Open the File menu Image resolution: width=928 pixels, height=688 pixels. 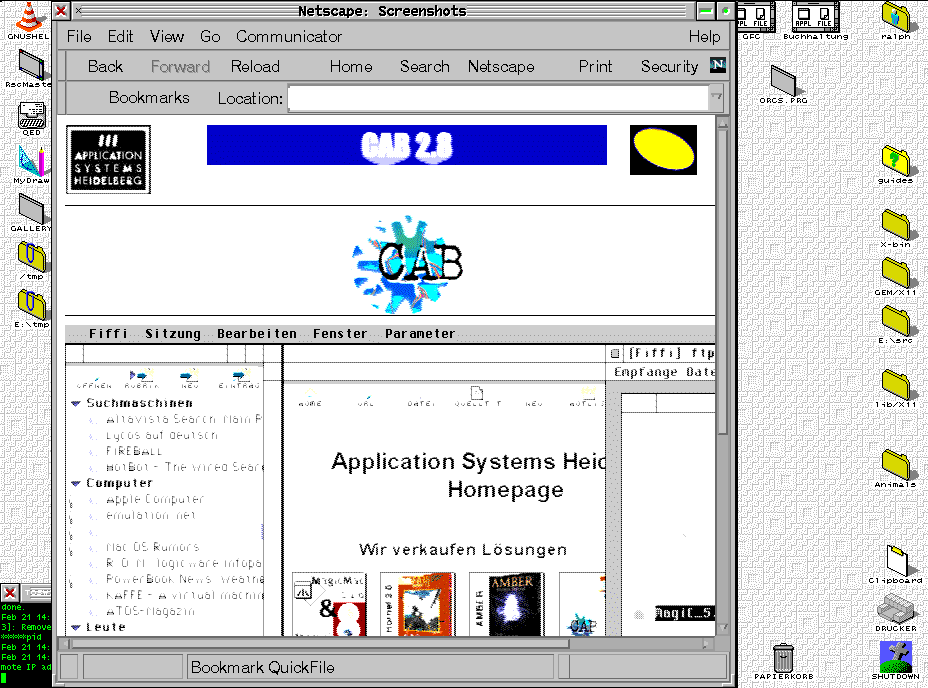pos(79,37)
